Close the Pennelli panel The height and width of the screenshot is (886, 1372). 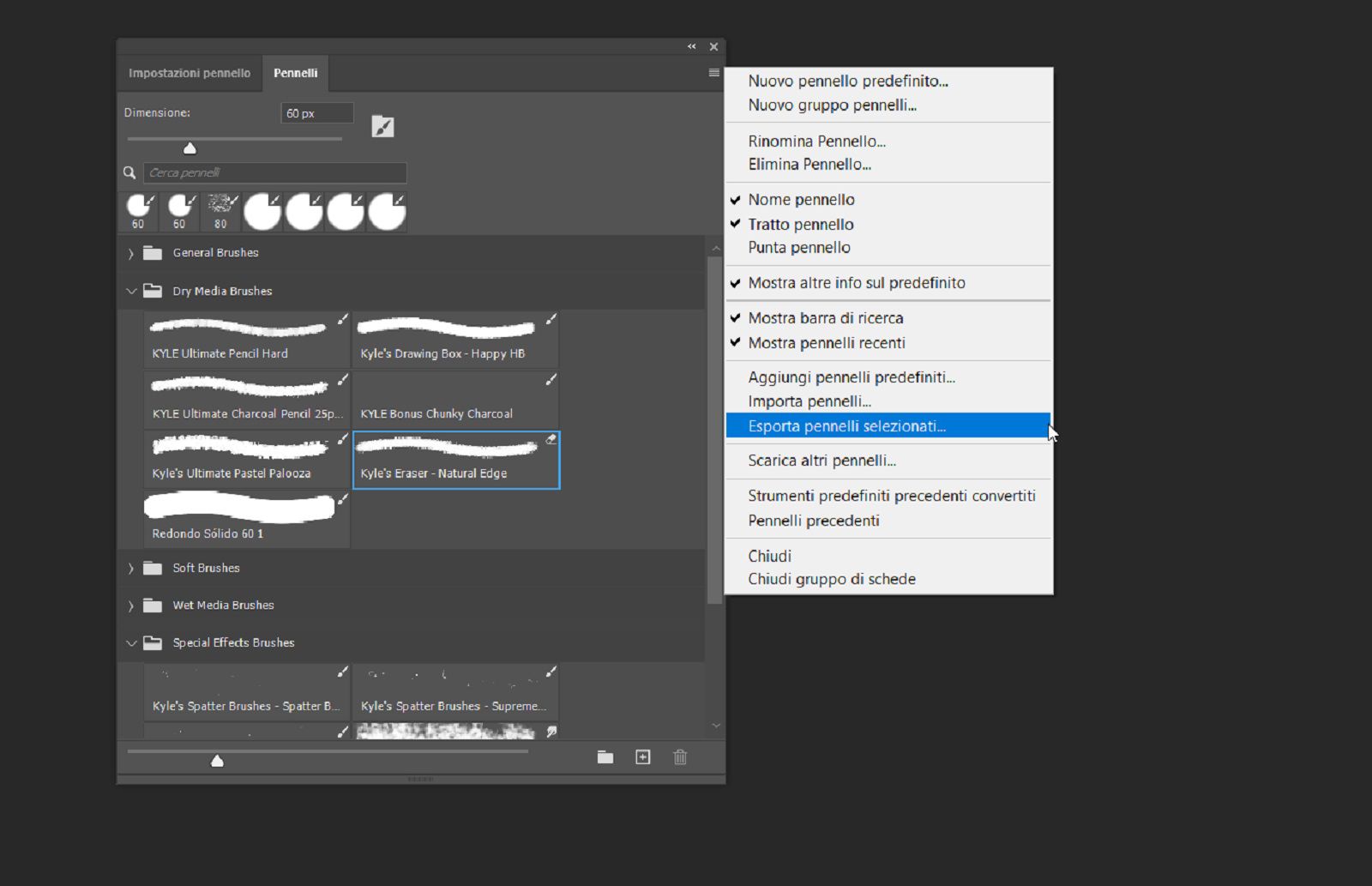[713, 46]
